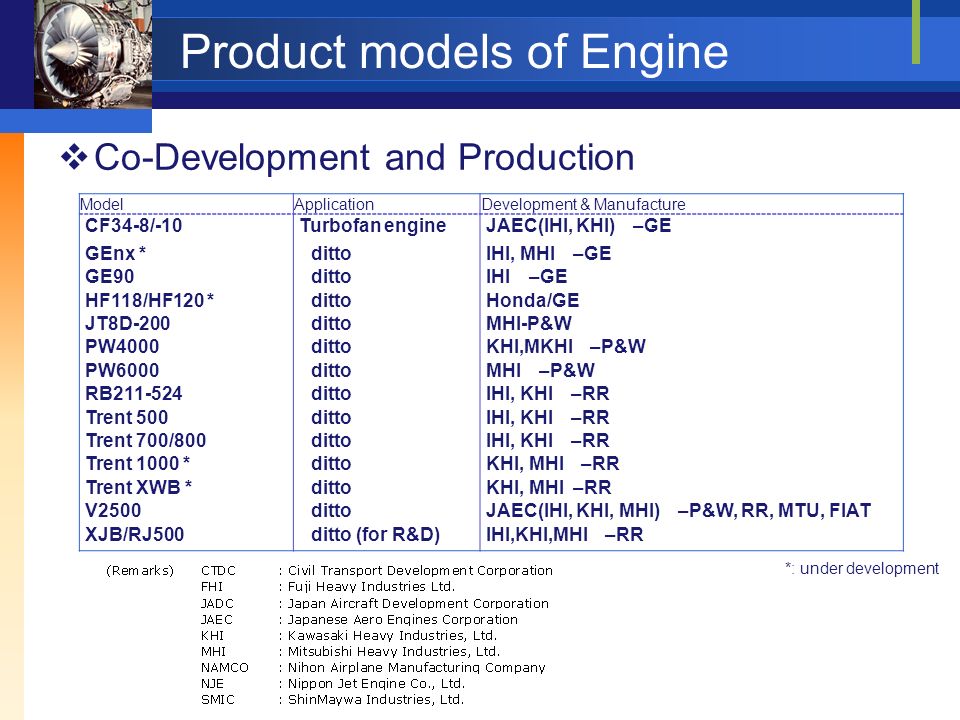This screenshot has height=720, width=960.
Task: Click the 'Development & Manufacture' column header
Action: (x=583, y=204)
